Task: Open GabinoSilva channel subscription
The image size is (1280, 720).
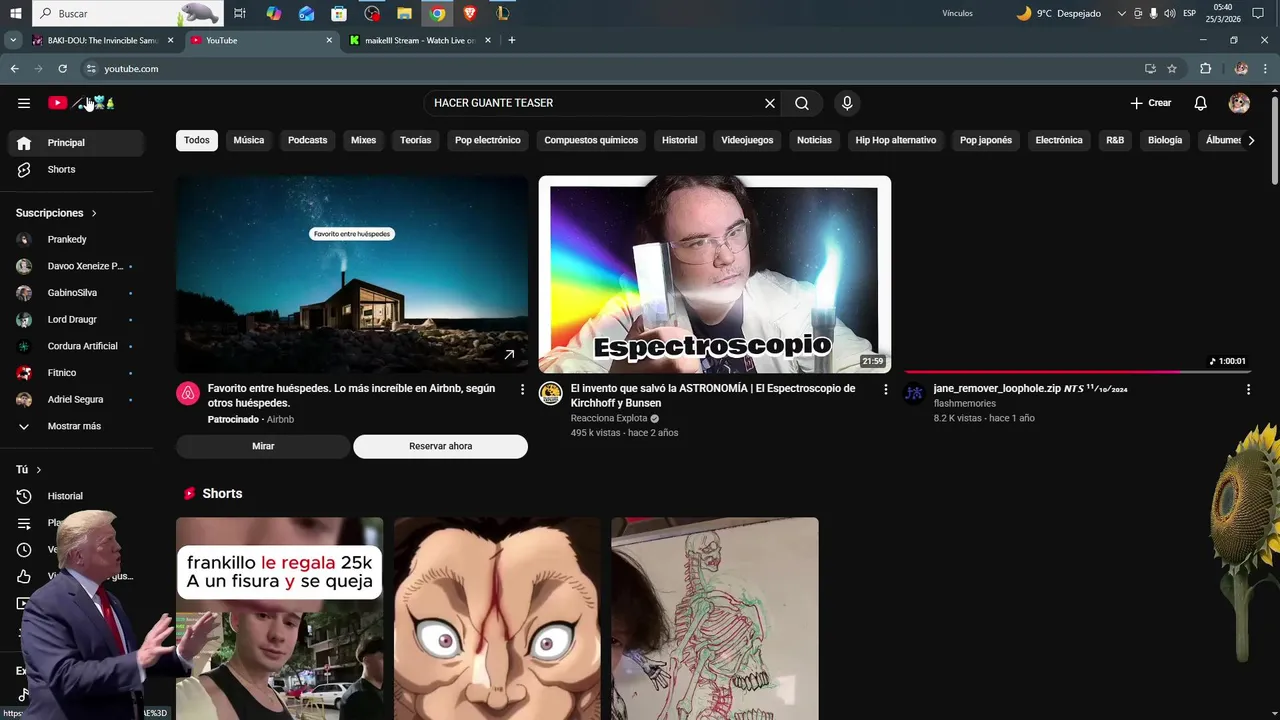Action: coord(76,293)
